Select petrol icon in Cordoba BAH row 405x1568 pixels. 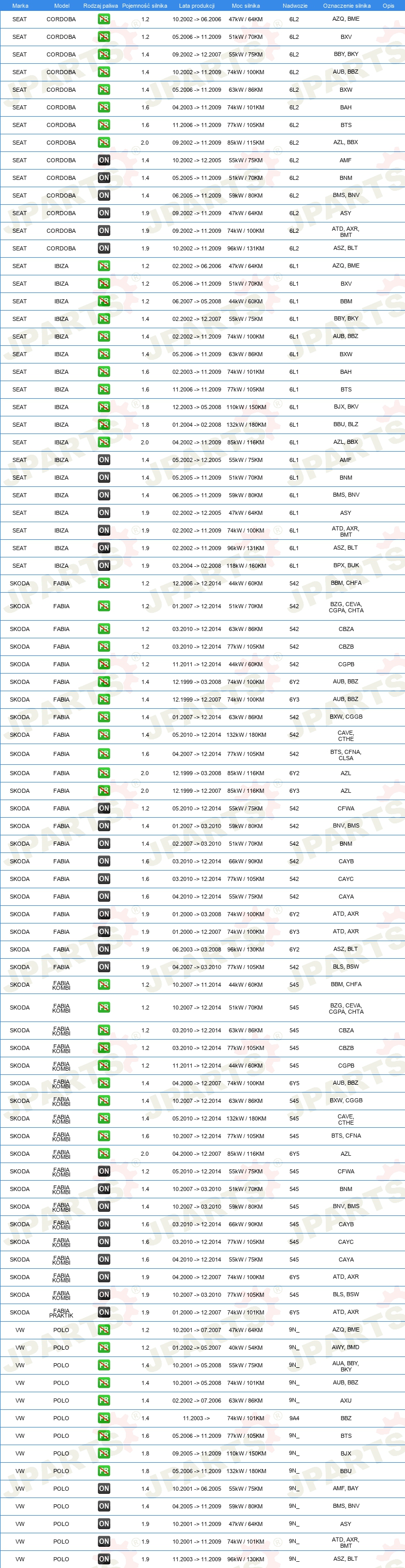[104, 107]
